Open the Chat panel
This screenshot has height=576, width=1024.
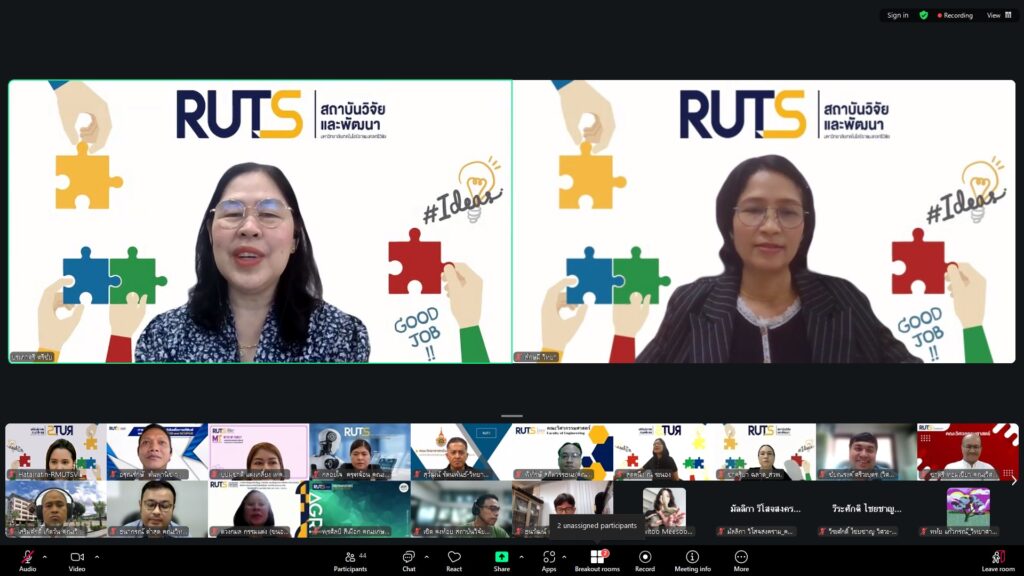[408, 560]
